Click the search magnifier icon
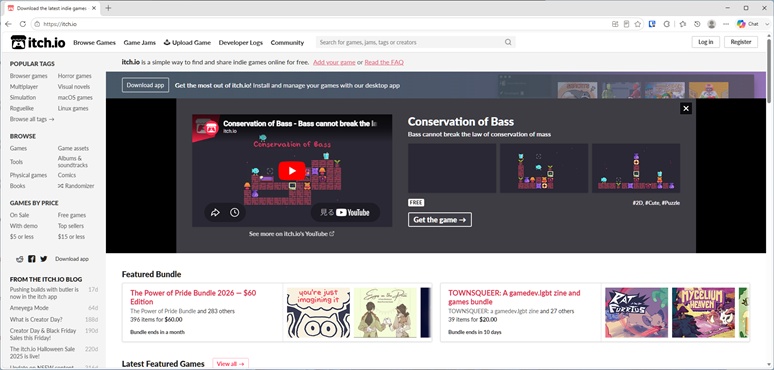 click(508, 42)
